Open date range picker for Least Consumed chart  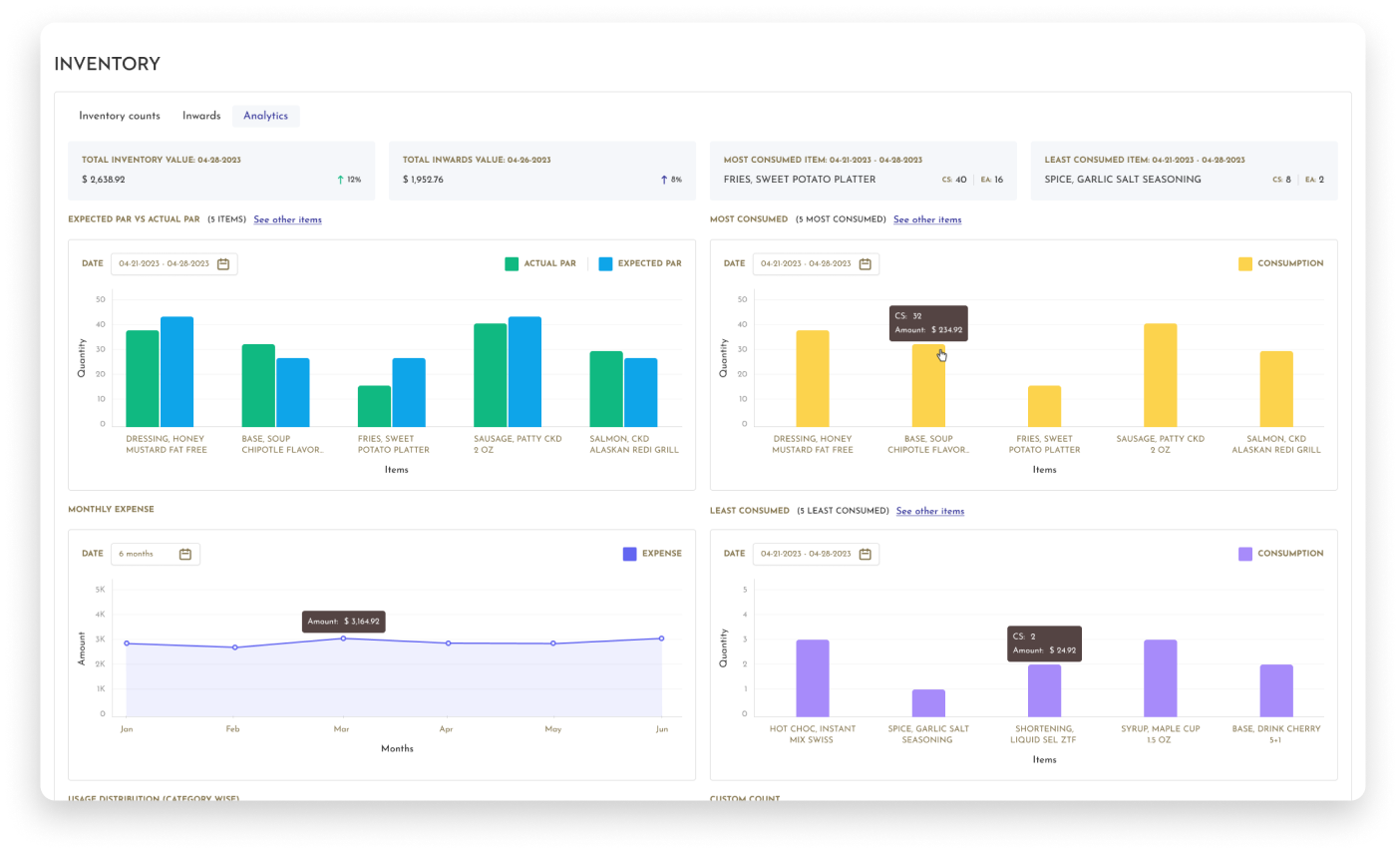click(816, 554)
